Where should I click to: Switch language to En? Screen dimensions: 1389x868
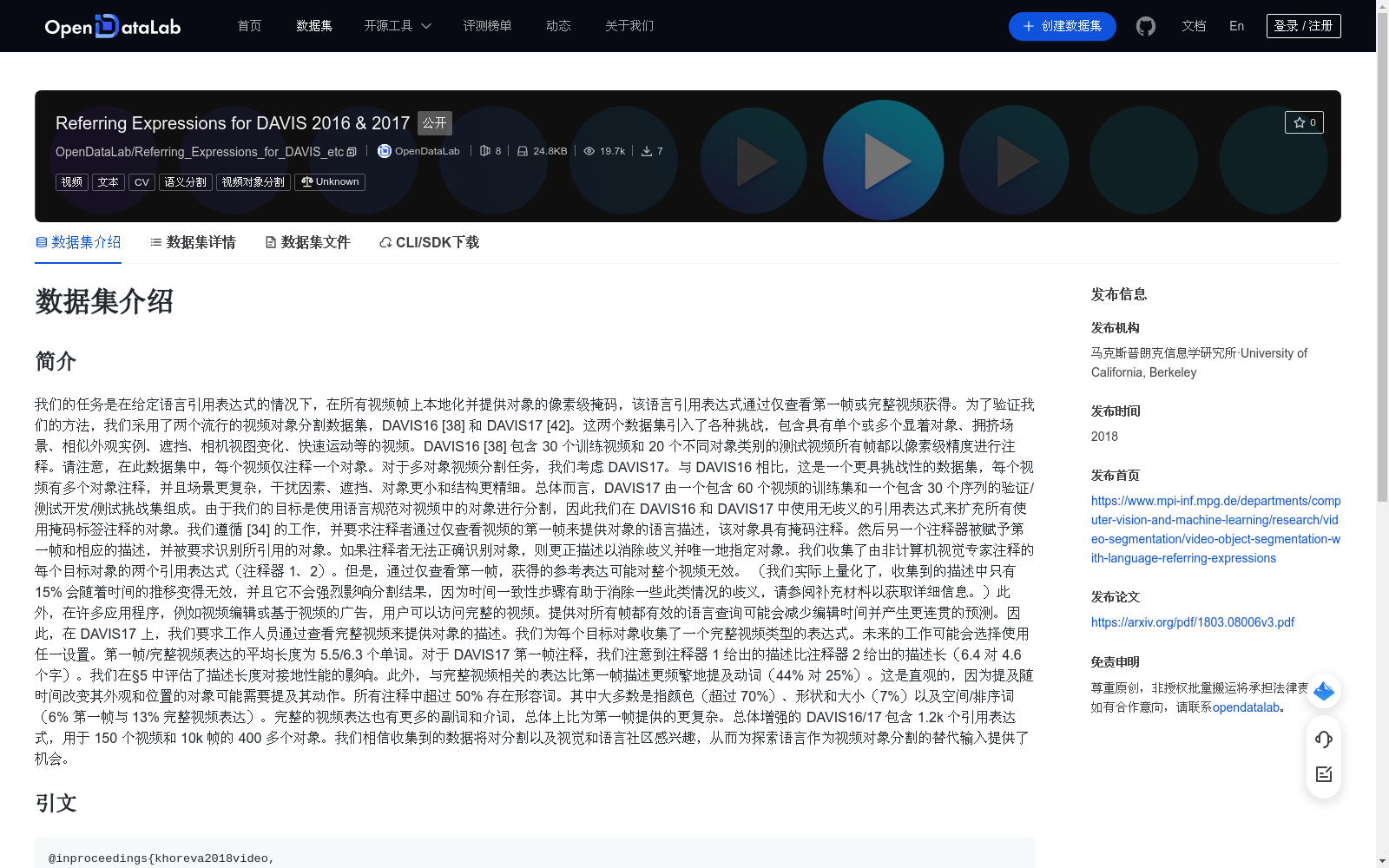coord(1236,26)
